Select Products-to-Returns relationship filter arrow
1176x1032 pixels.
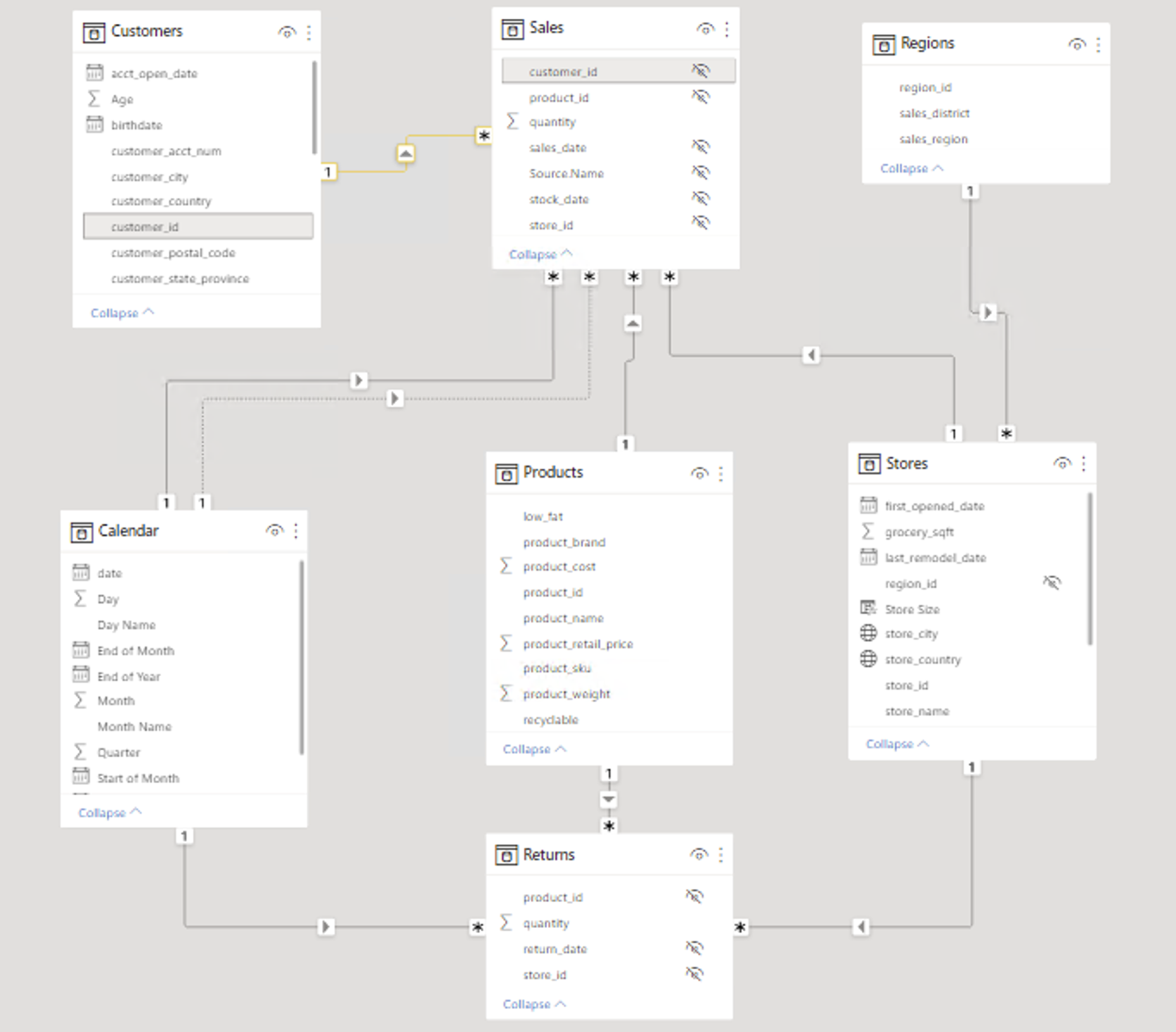[x=609, y=799]
